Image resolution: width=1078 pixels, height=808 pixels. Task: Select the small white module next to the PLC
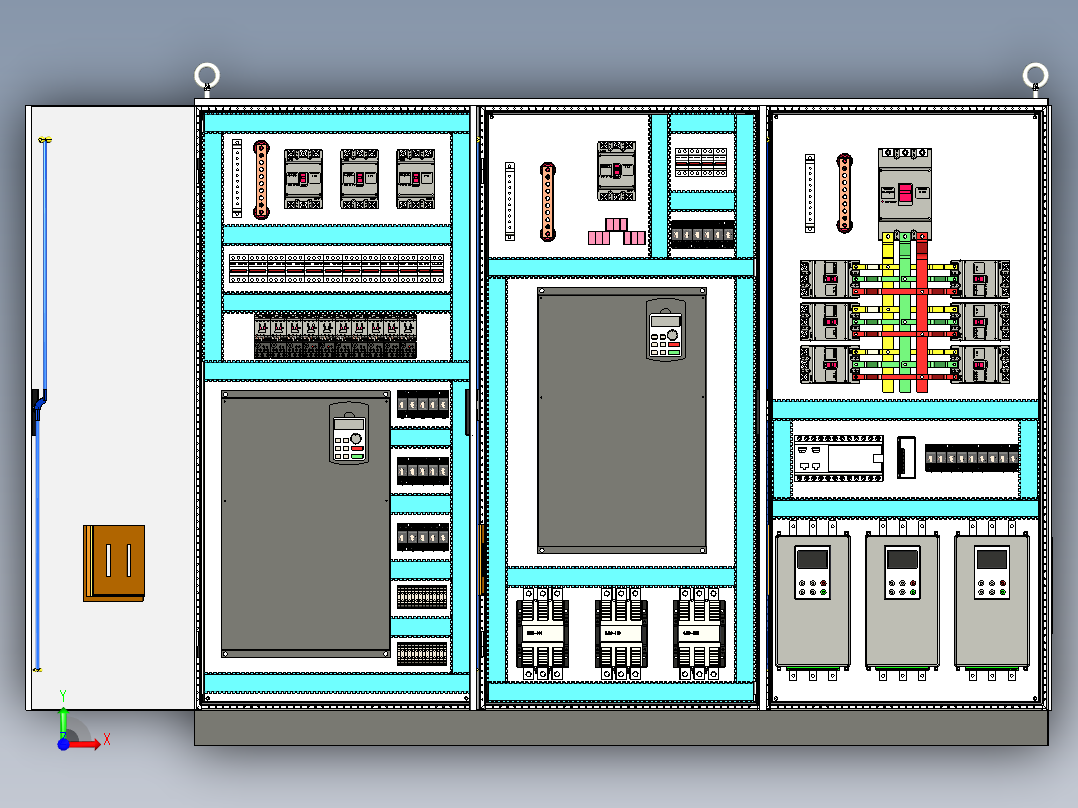(906, 457)
